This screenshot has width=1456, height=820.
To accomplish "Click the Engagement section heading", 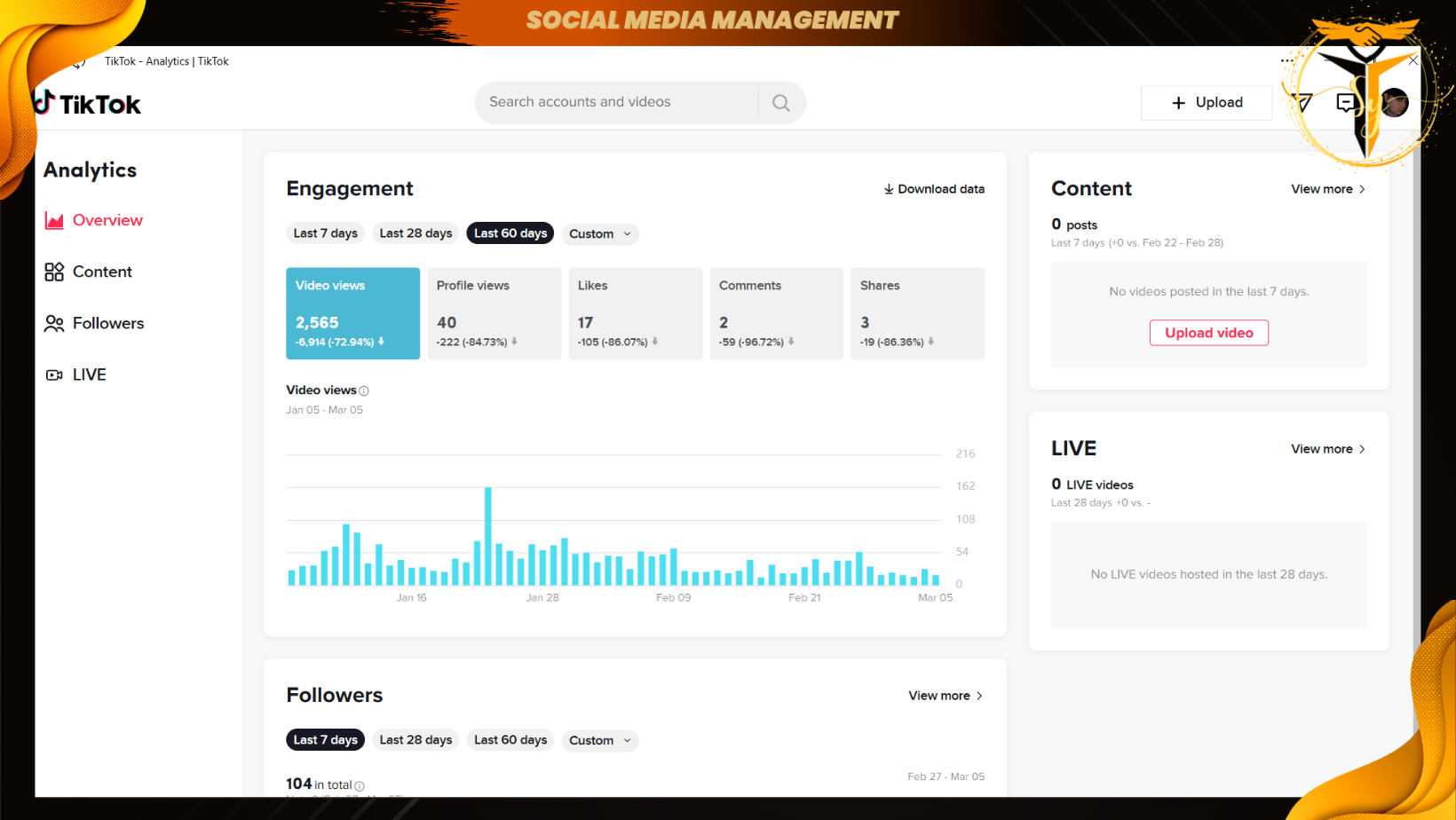I will tap(350, 189).
